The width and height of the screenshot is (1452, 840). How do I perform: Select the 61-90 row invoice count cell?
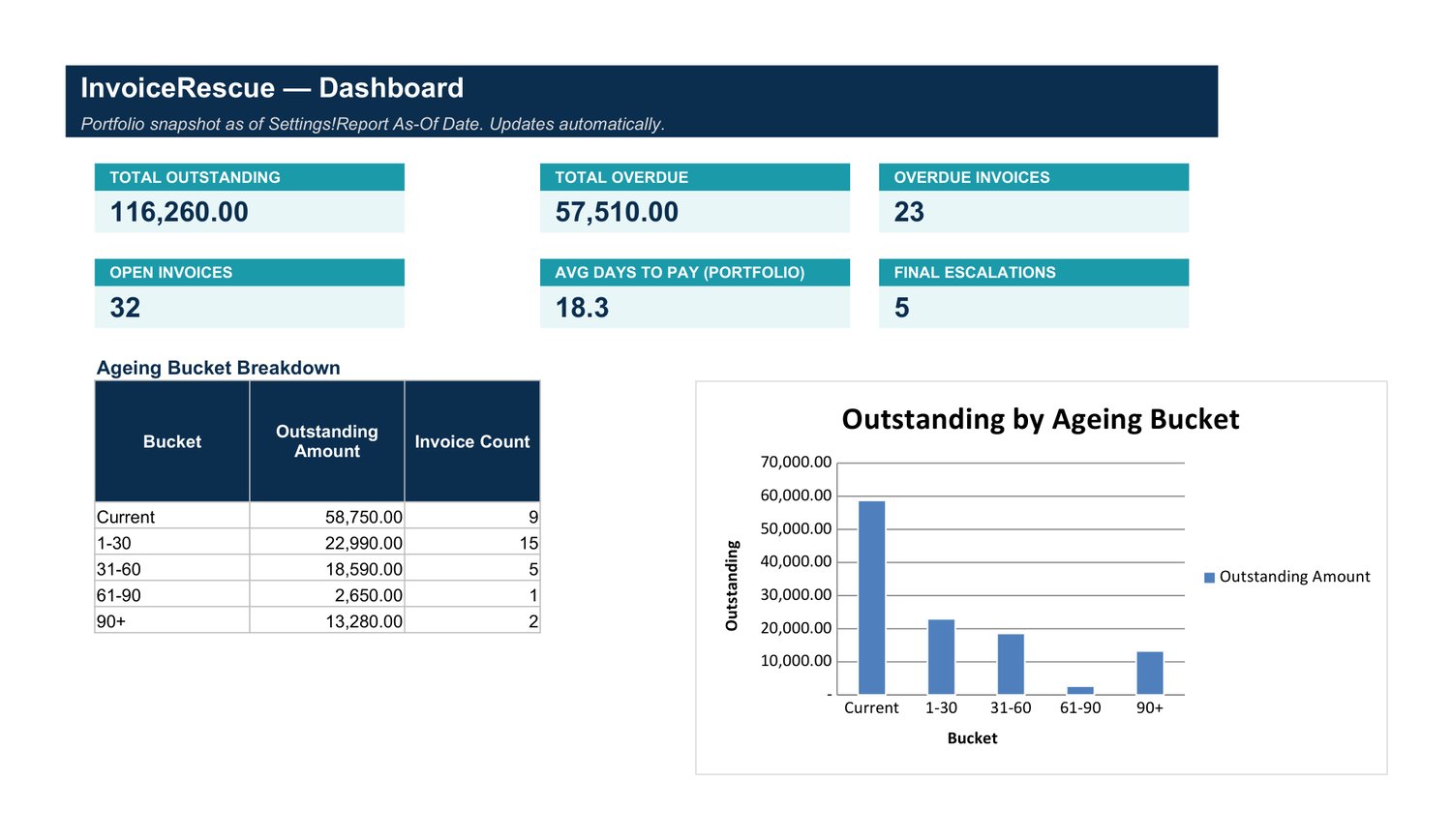pos(472,594)
